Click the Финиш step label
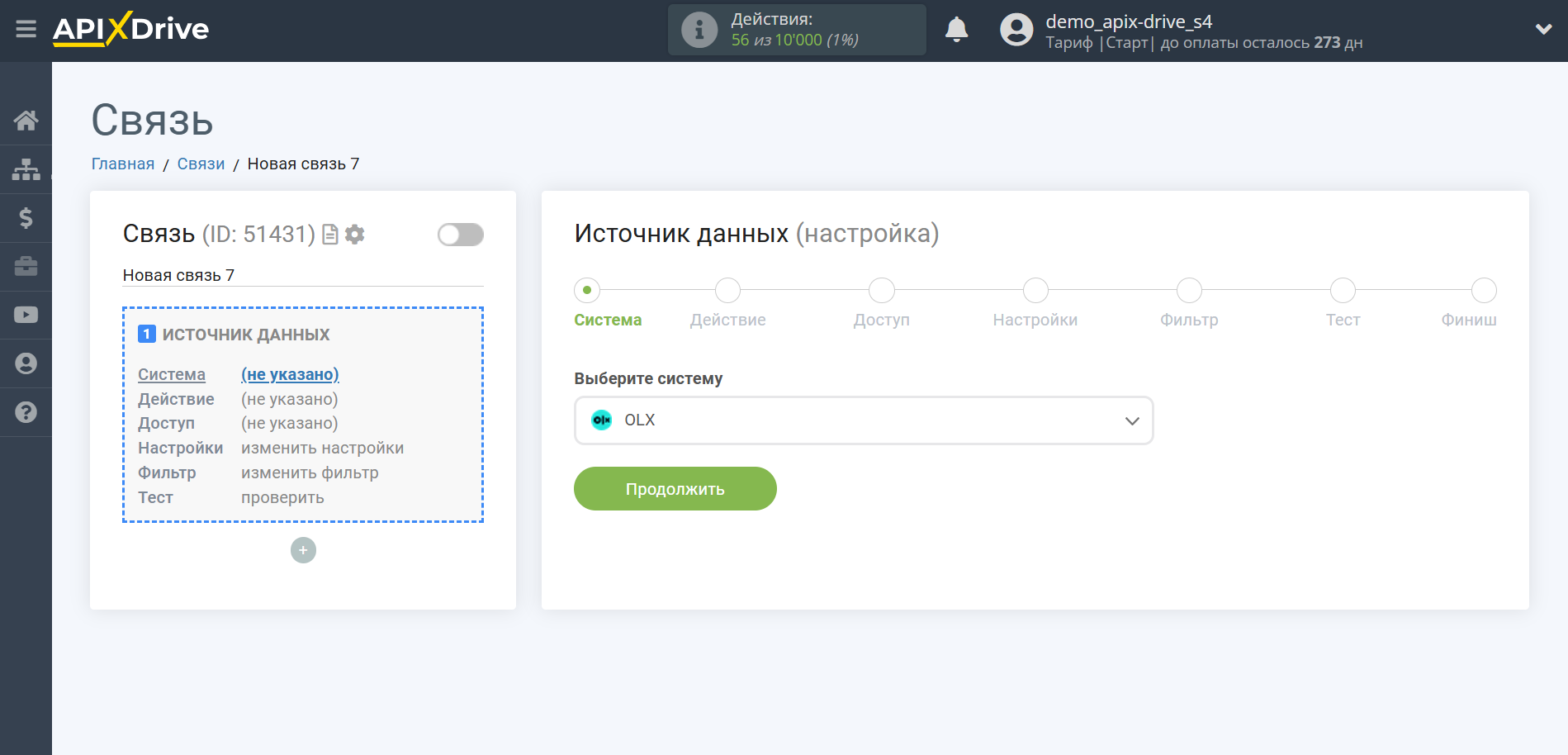This screenshot has width=1568, height=755. click(x=1469, y=320)
